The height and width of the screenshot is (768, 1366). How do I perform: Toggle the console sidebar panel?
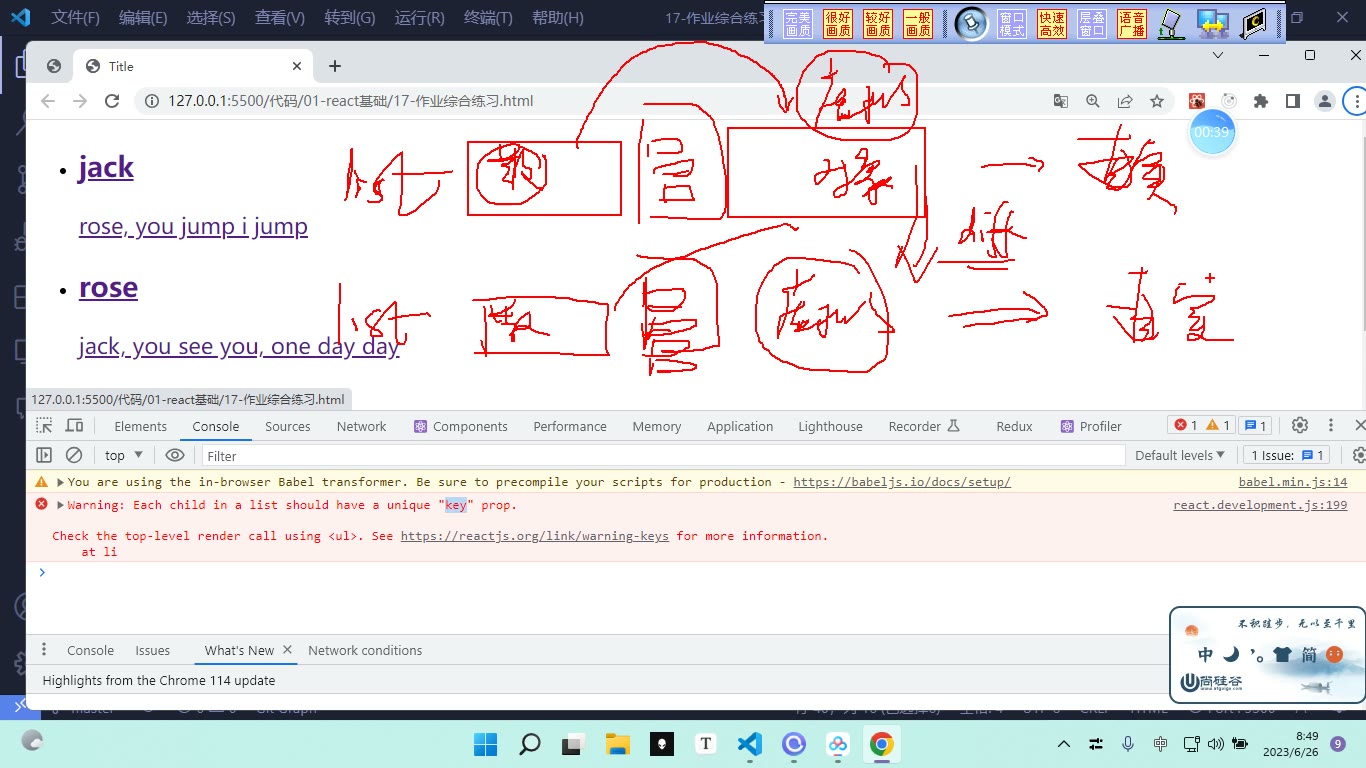tap(44, 455)
